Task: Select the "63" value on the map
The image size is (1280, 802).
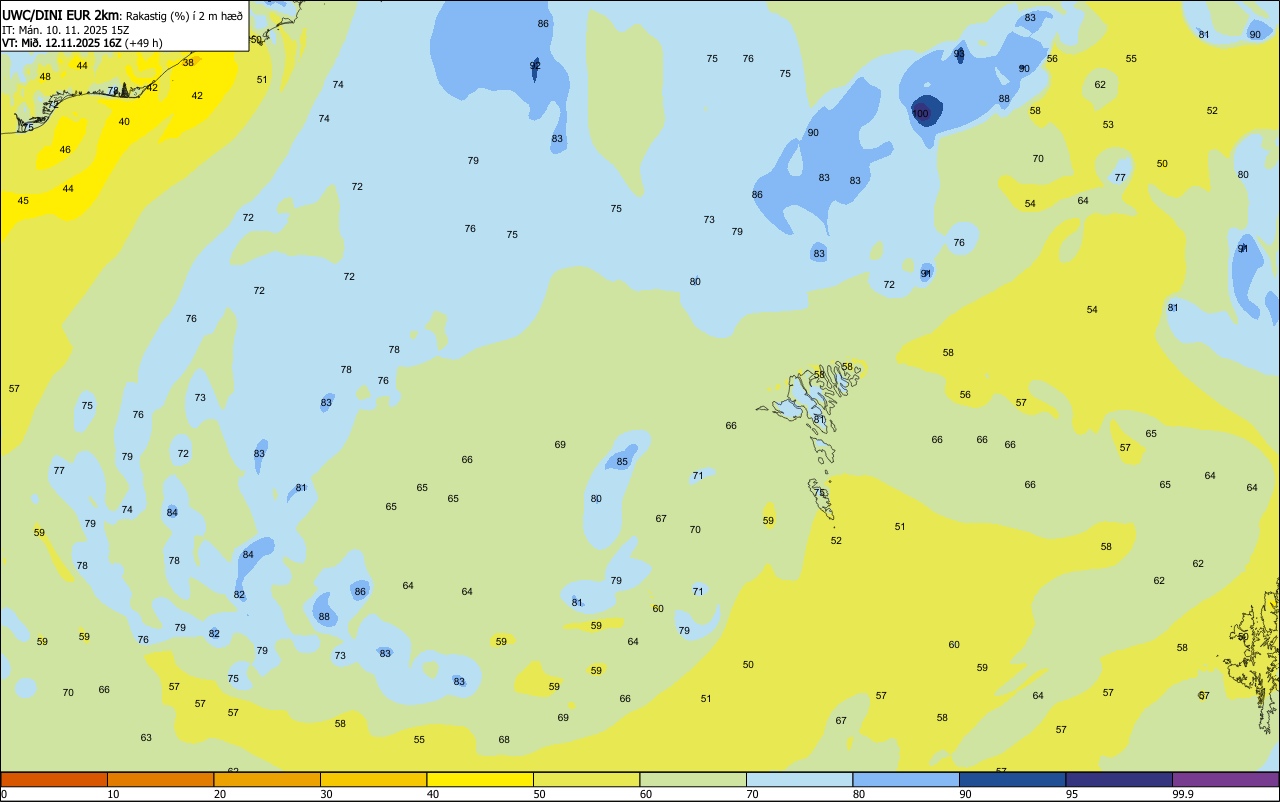Action: tap(146, 738)
